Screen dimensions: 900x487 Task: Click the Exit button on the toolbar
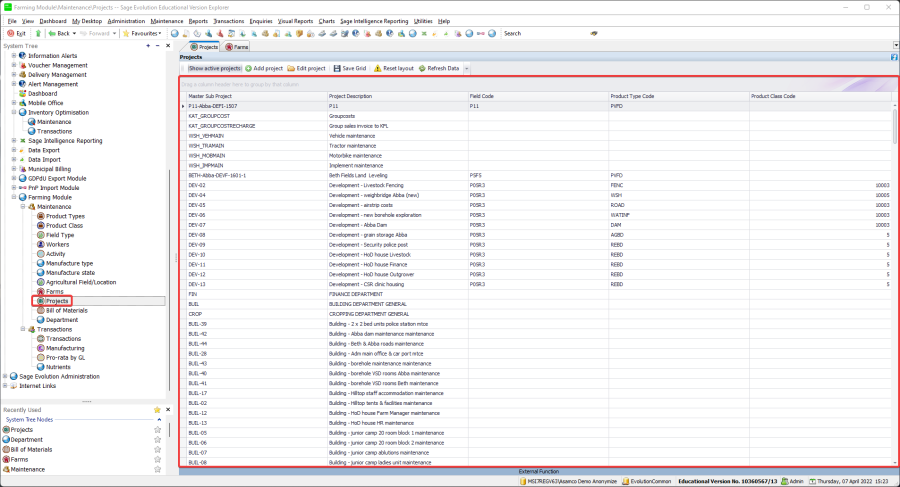[x=16, y=33]
